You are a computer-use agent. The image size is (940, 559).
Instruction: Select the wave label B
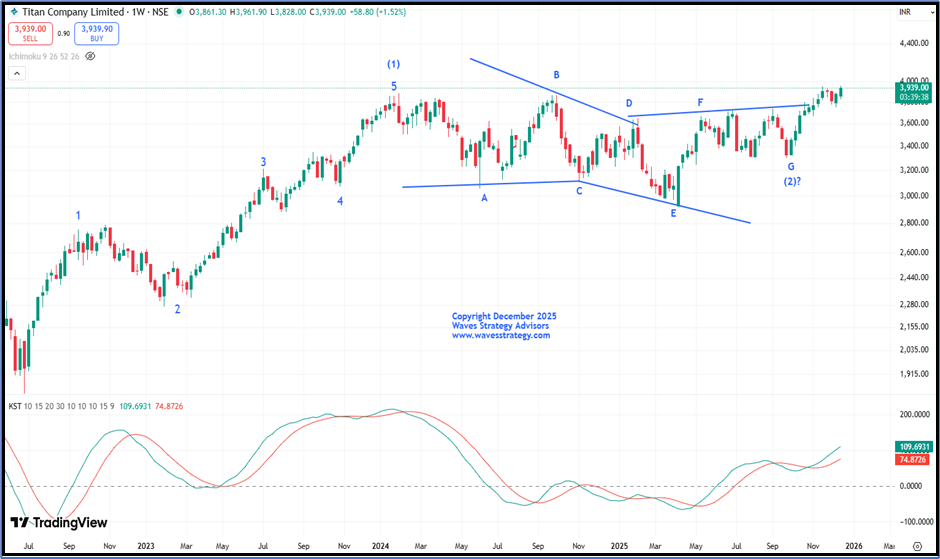coord(556,75)
